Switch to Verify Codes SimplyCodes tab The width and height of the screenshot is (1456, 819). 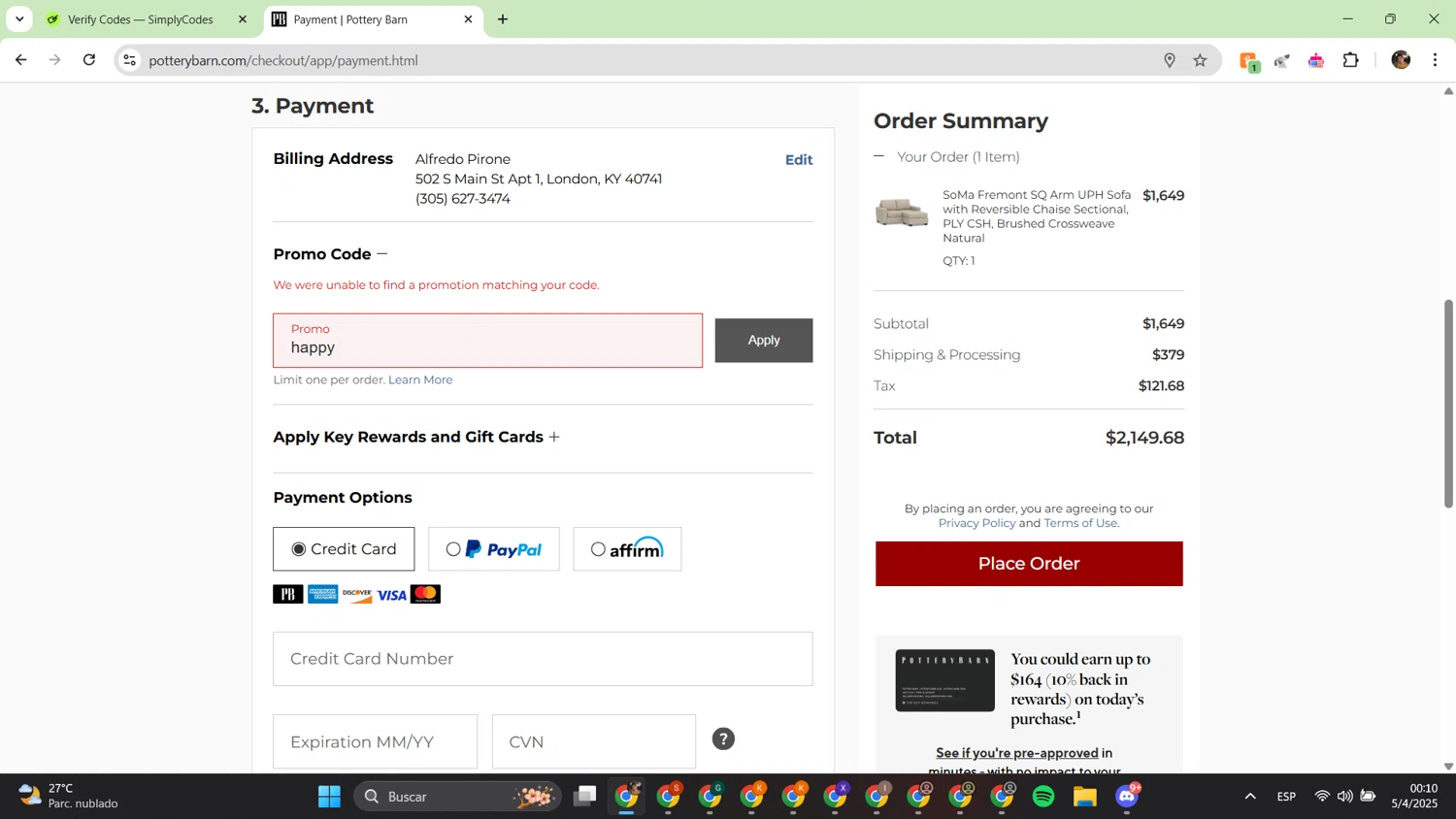pyautogui.click(x=141, y=19)
